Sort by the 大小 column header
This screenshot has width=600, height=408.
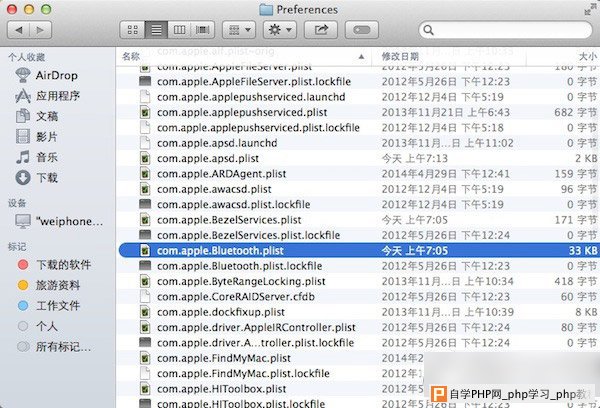click(x=588, y=57)
